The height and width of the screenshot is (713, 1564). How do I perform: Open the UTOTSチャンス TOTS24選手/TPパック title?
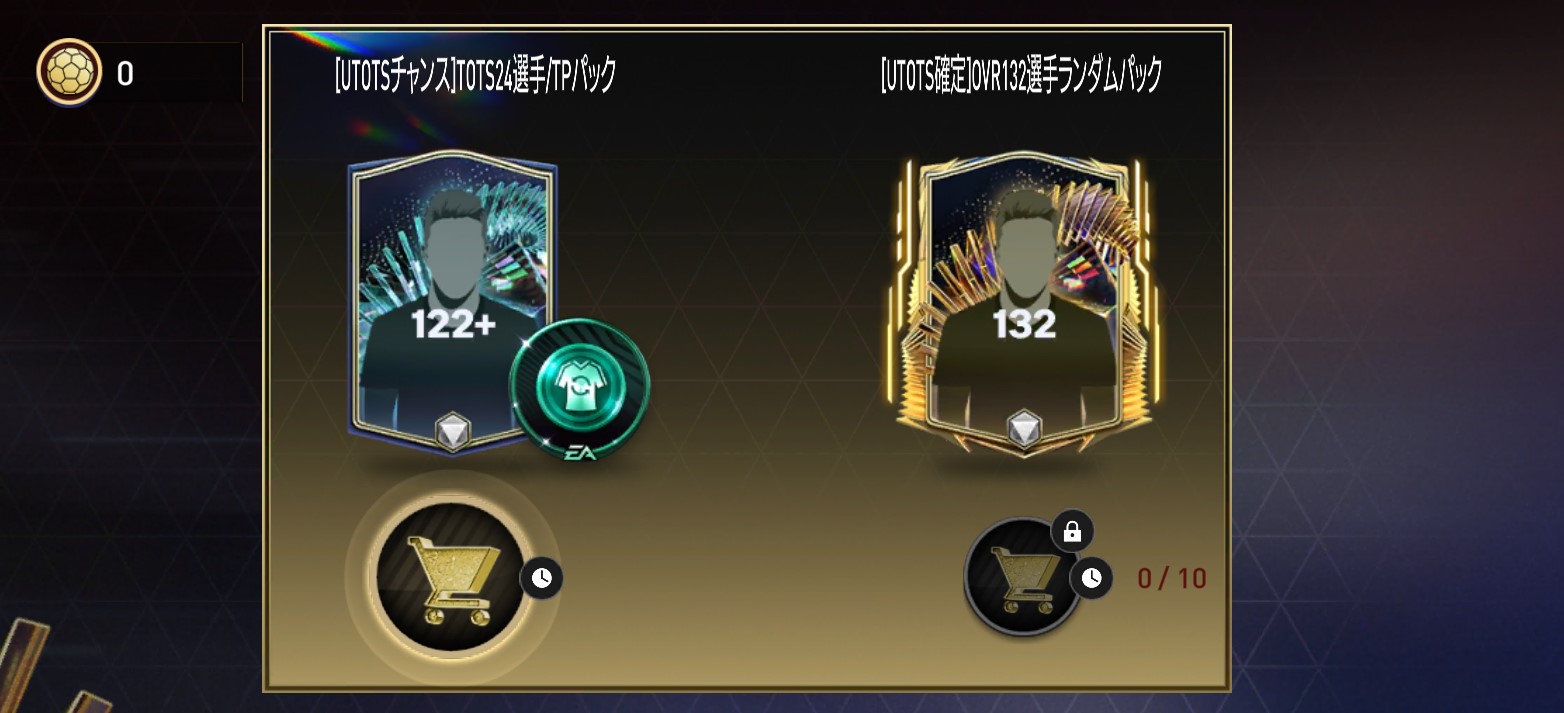pos(475,75)
